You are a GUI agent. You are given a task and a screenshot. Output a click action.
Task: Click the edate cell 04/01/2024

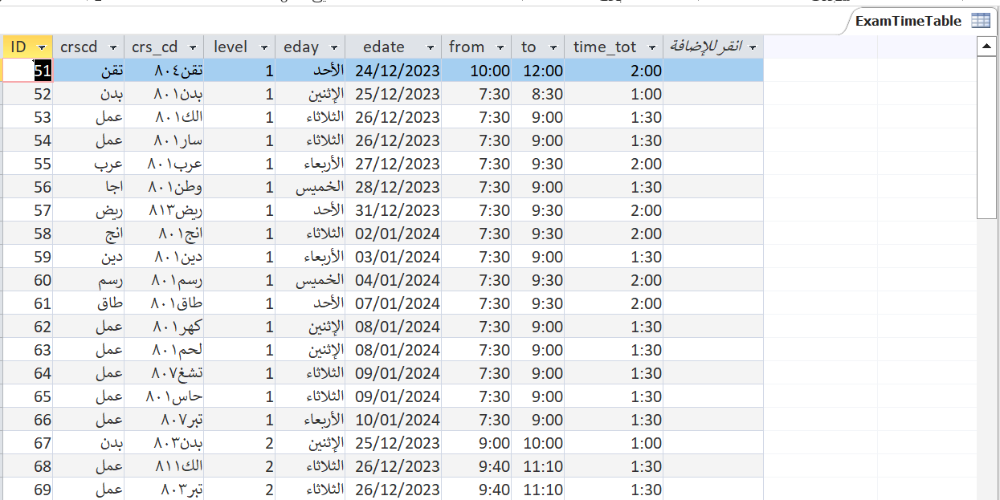pyautogui.click(x=393, y=280)
